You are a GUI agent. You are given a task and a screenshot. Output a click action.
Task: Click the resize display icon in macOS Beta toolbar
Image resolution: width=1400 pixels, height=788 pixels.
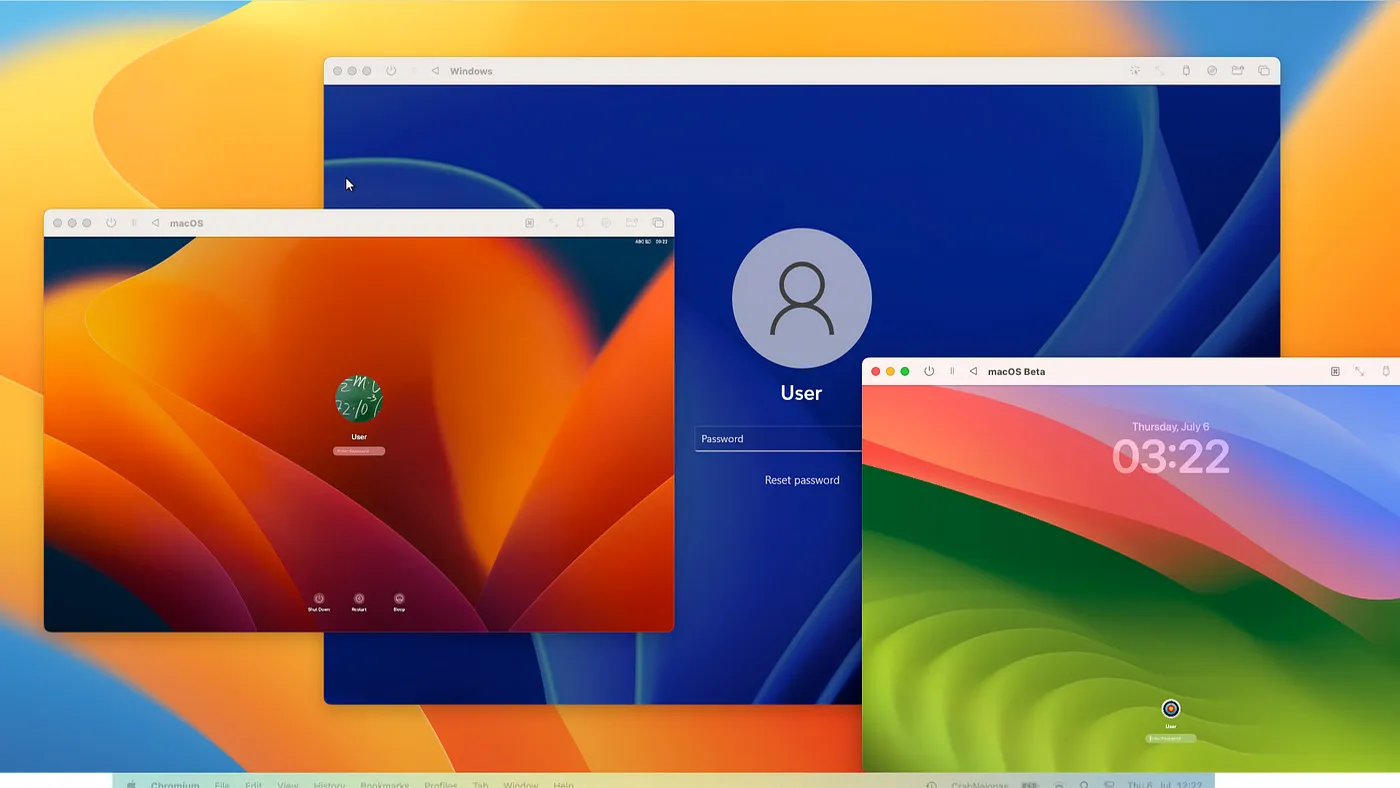(1358, 371)
